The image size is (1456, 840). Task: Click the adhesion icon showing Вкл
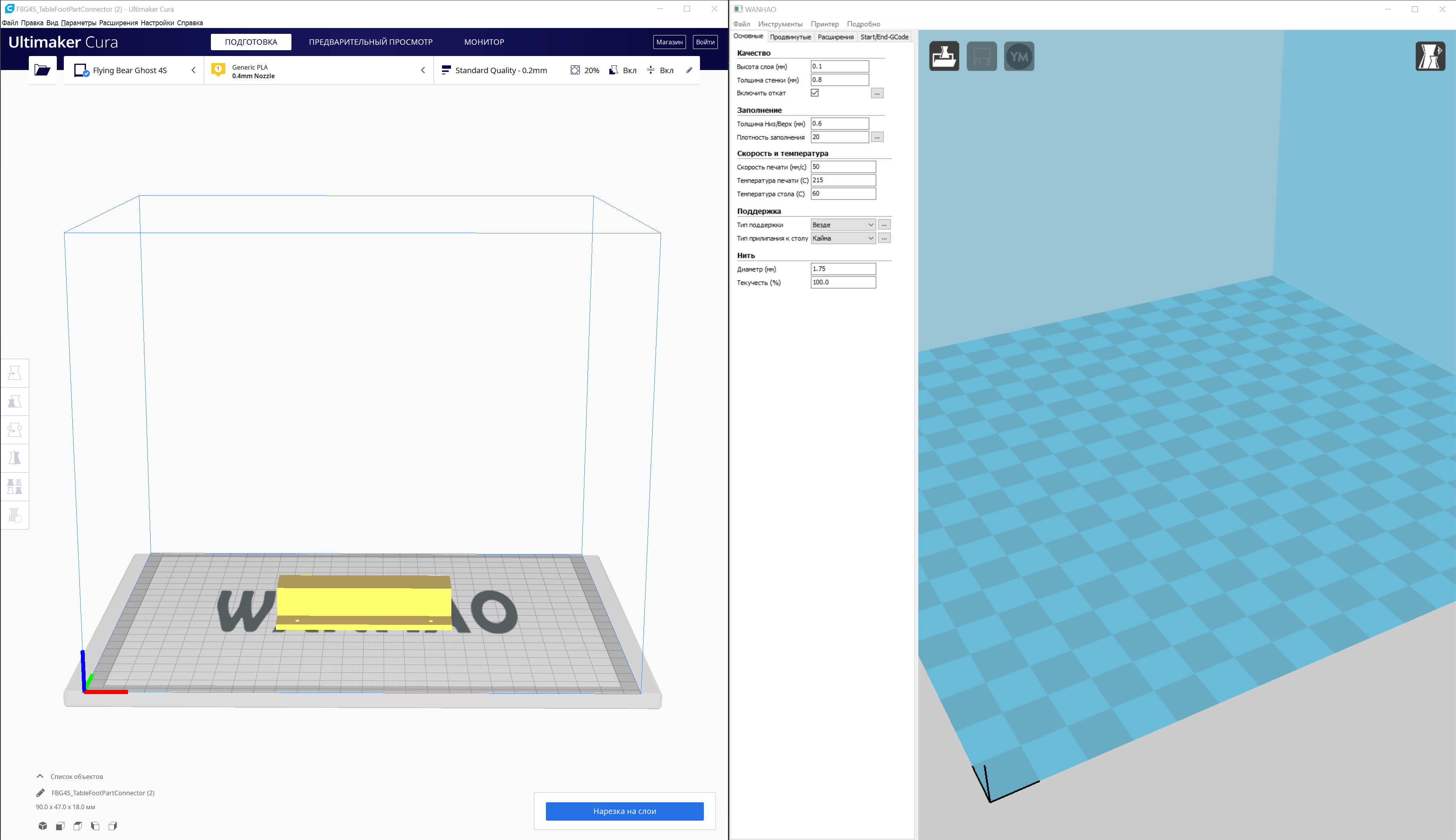point(651,70)
